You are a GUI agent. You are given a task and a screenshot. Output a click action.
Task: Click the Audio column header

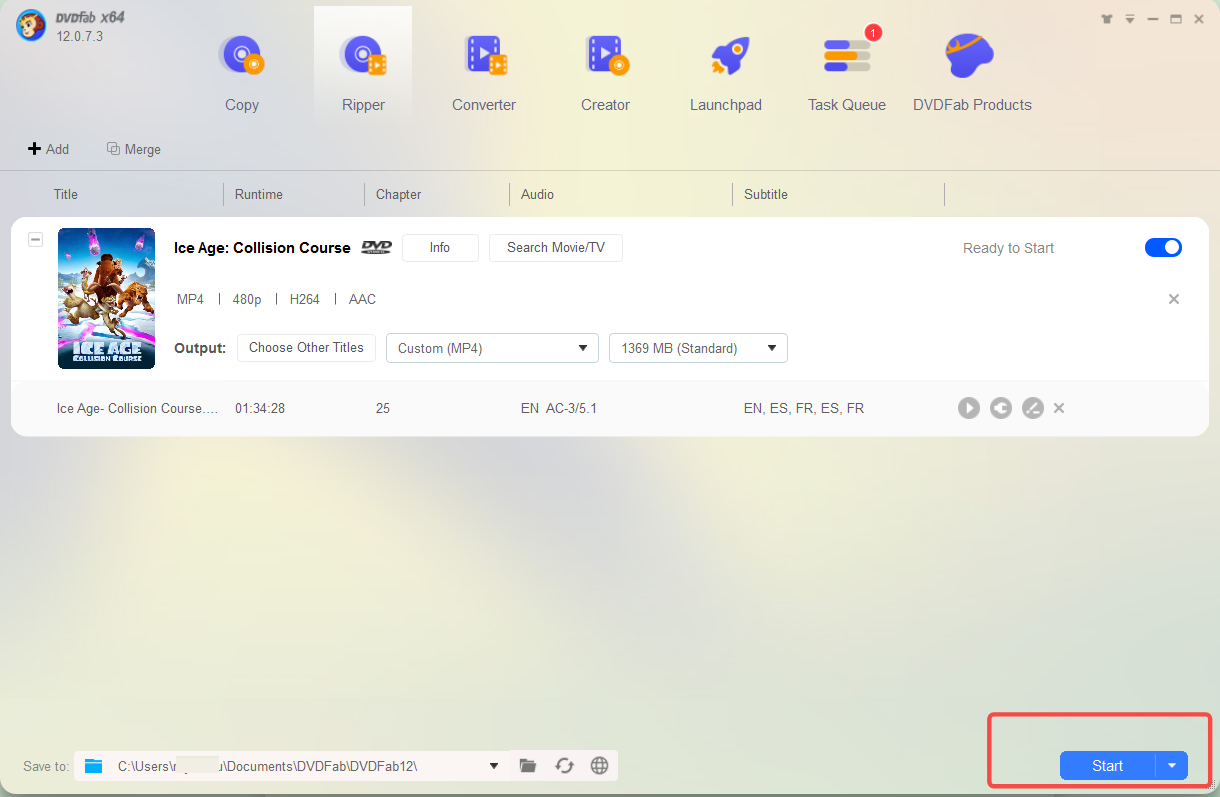537,194
